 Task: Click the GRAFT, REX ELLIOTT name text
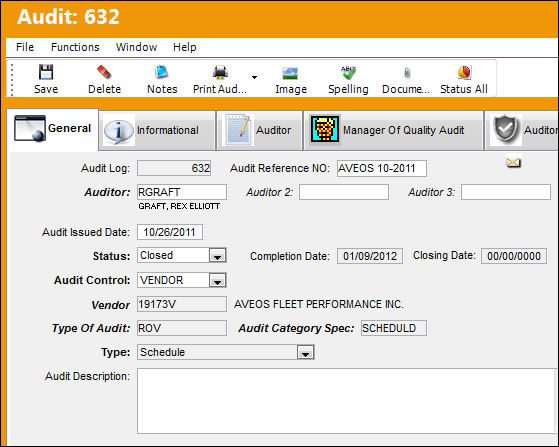tap(179, 206)
